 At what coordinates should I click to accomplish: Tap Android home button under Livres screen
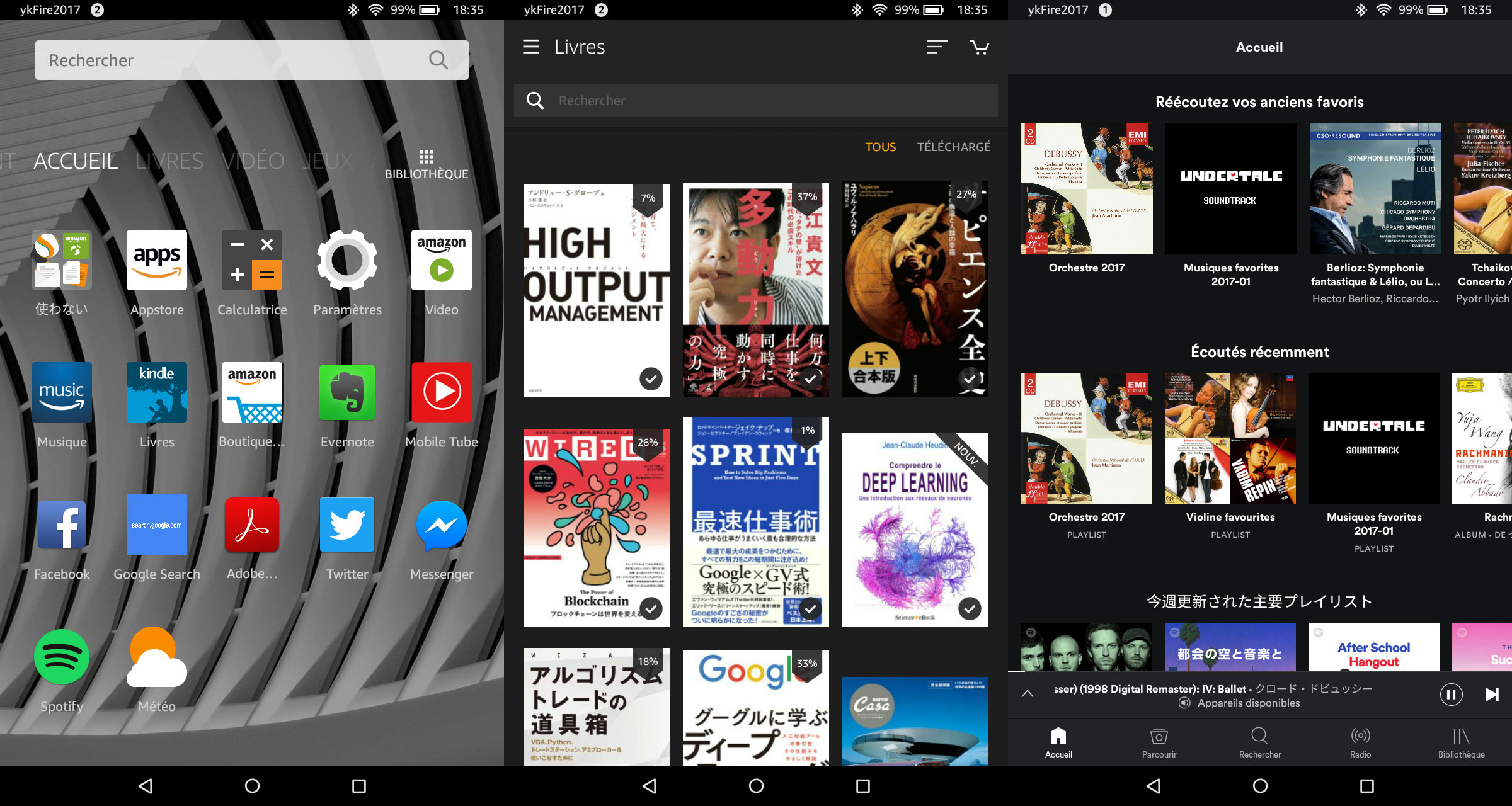(x=756, y=786)
